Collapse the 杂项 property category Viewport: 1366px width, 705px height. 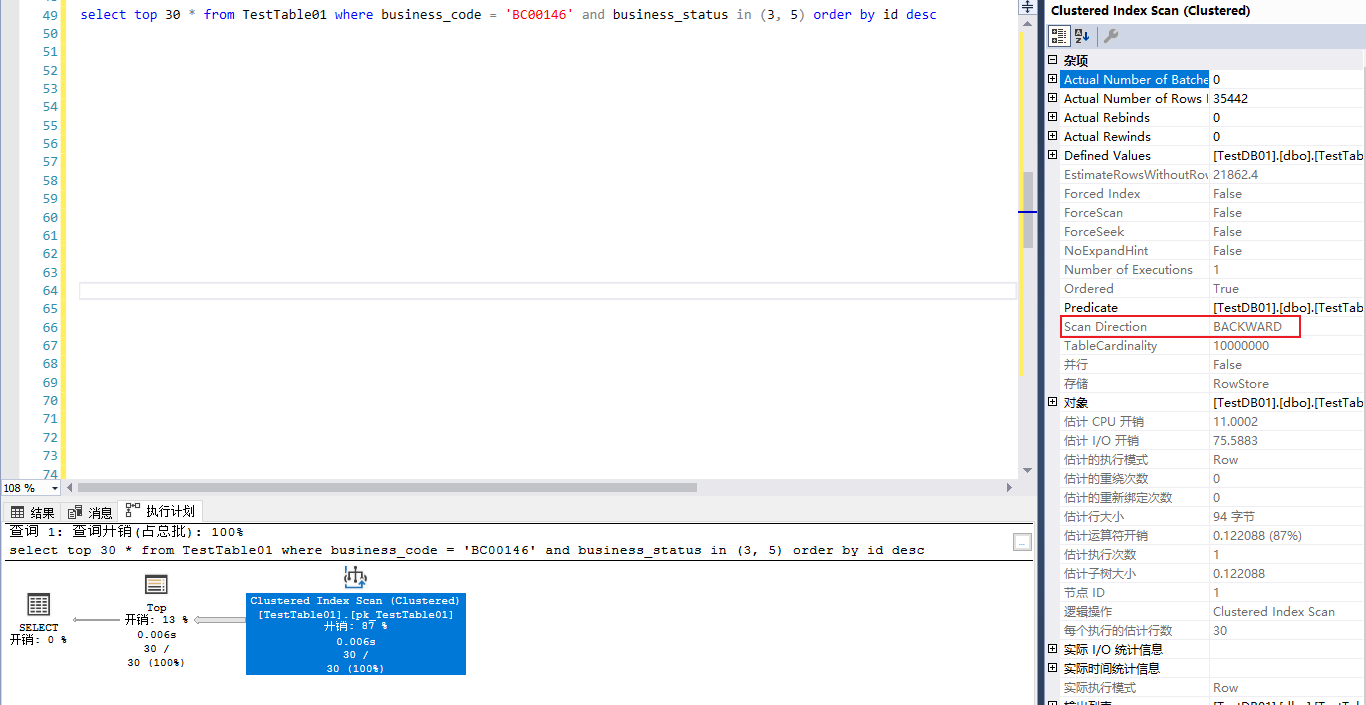pyautogui.click(x=1052, y=60)
